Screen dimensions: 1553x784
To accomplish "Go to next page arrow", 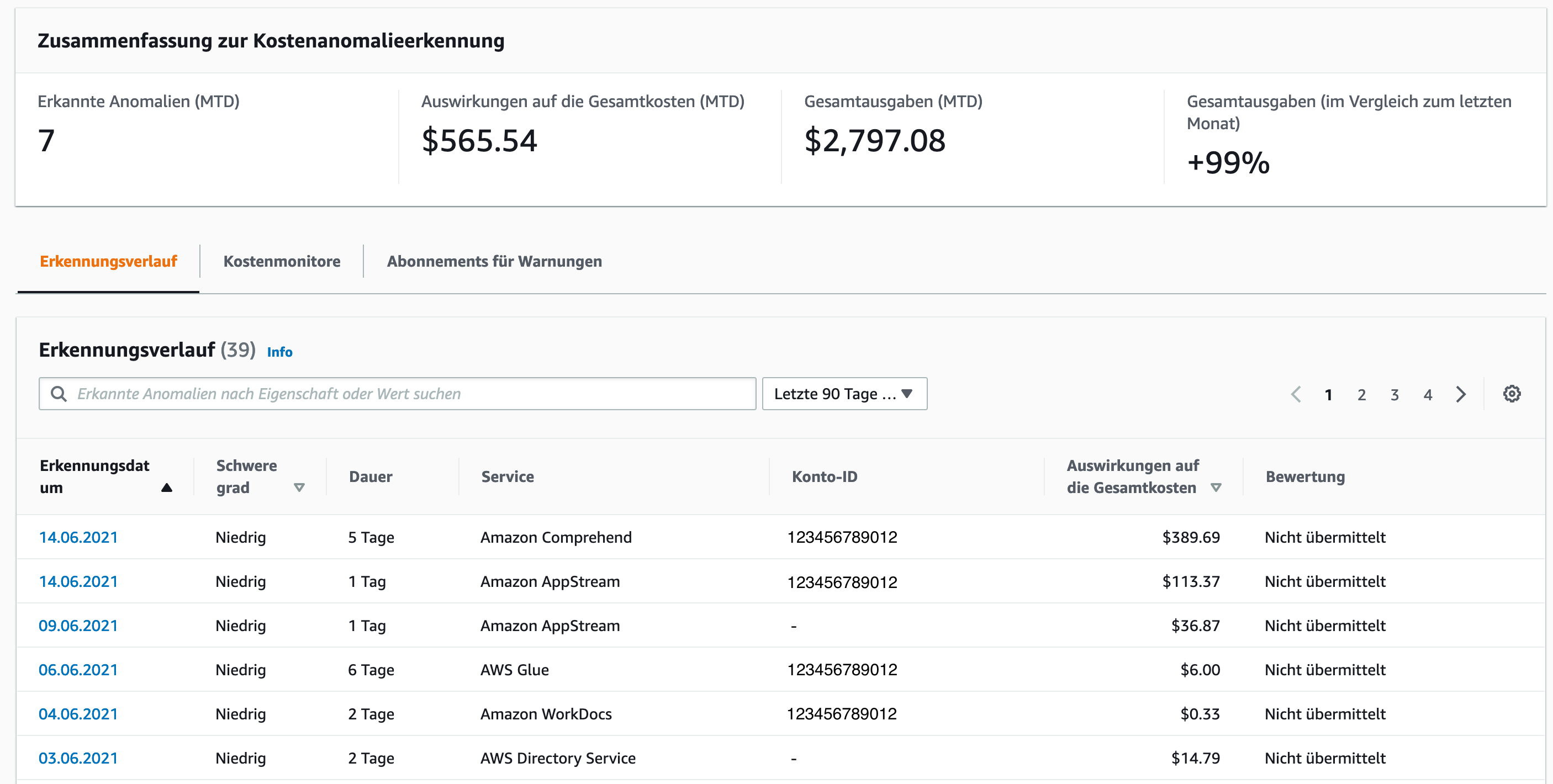I will [1461, 394].
